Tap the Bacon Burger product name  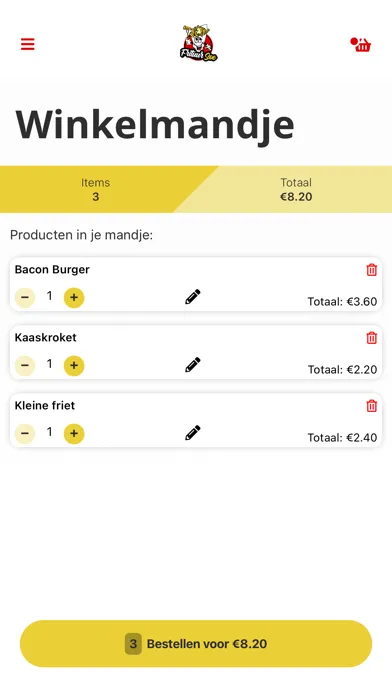tap(52, 269)
